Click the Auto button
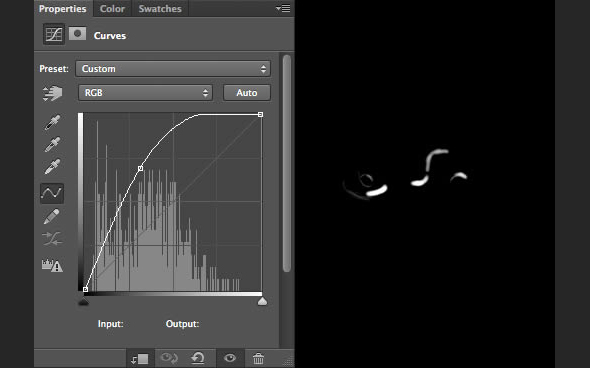The height and width of the screenshot is (368, 590). tap(247, 93)
